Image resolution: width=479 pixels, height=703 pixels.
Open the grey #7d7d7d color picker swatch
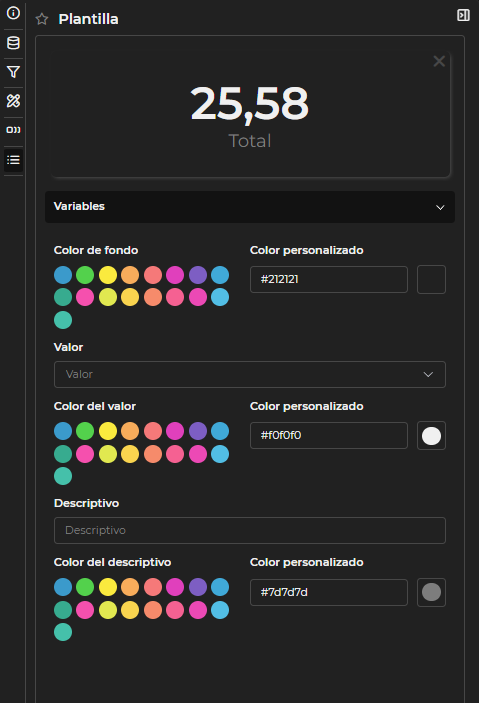point(431,592)
